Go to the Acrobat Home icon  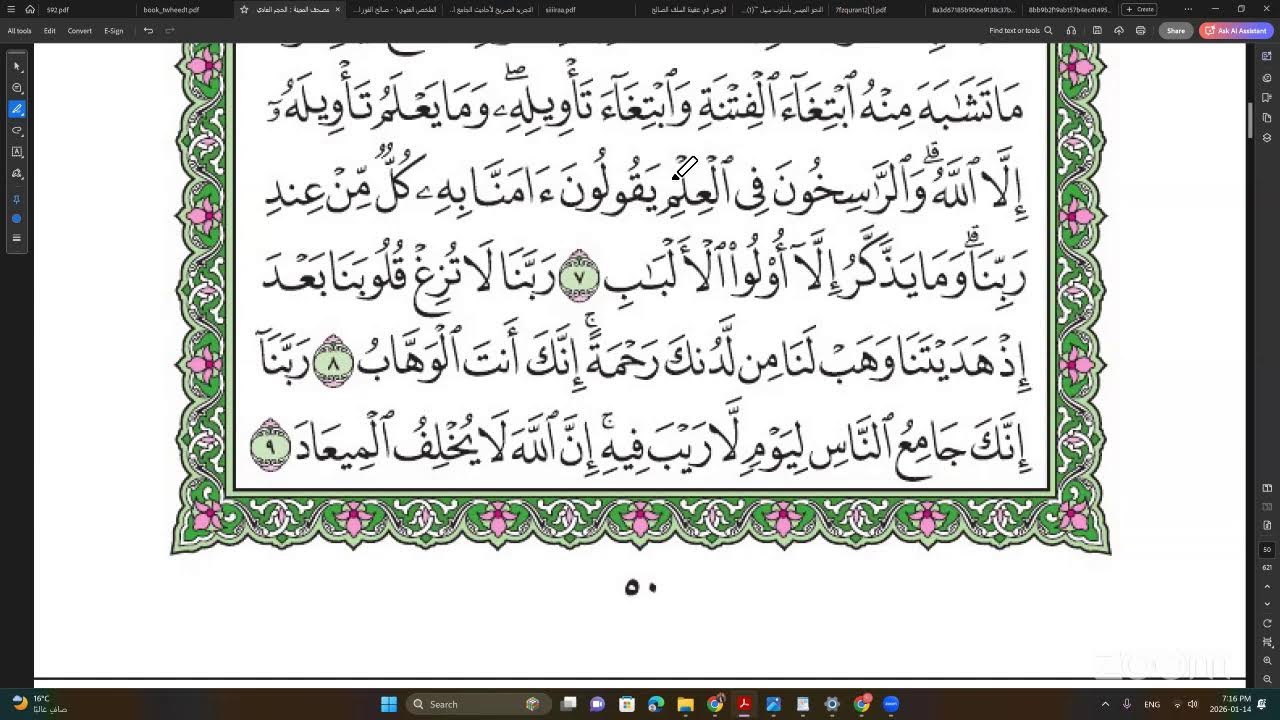[30, 9]
